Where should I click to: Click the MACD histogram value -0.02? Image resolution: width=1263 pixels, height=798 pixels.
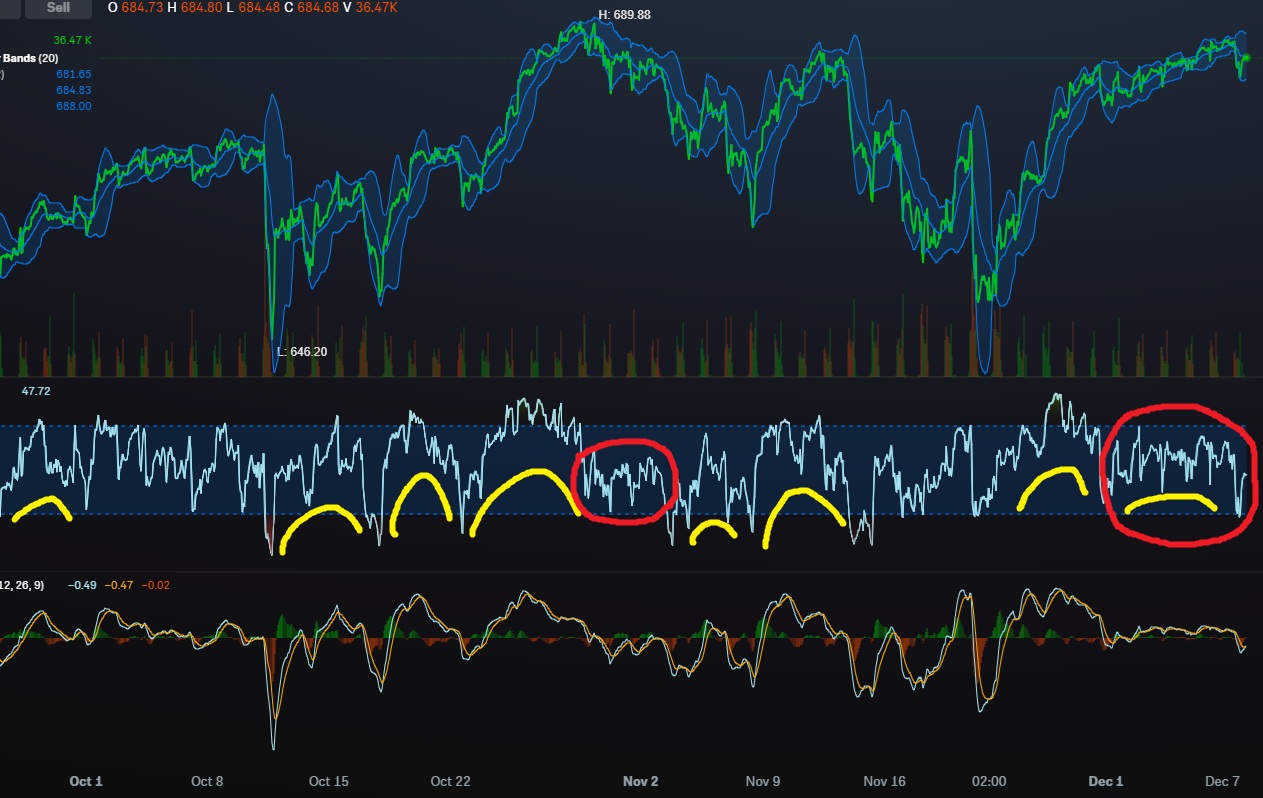(156, 585)
